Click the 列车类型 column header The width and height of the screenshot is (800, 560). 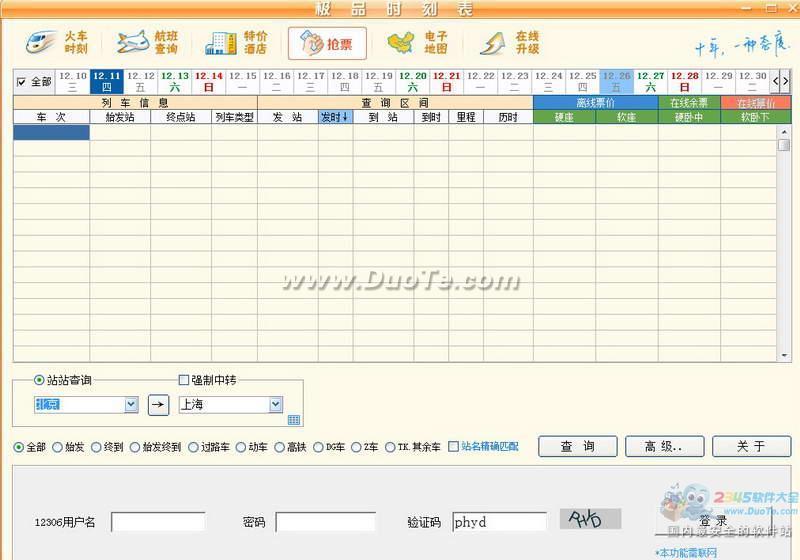(234, 117)
